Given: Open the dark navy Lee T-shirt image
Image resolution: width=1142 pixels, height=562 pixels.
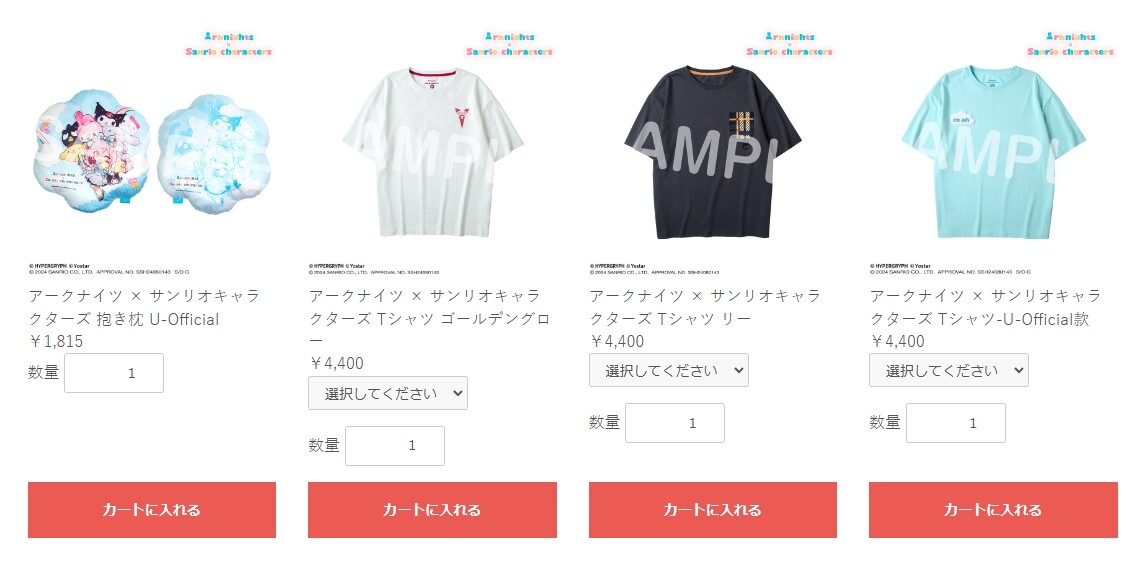Looking at the screenshot, I should [x=712, y=151].
